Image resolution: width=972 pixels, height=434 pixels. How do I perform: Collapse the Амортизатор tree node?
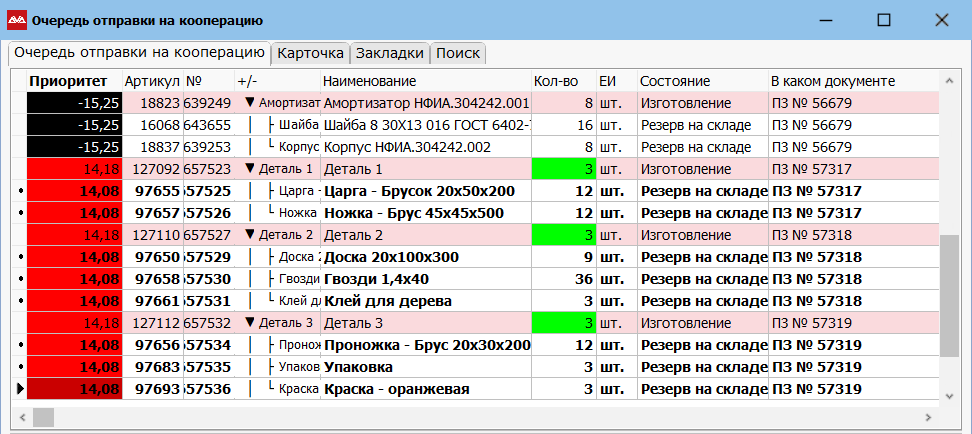(x=250, y=103)
